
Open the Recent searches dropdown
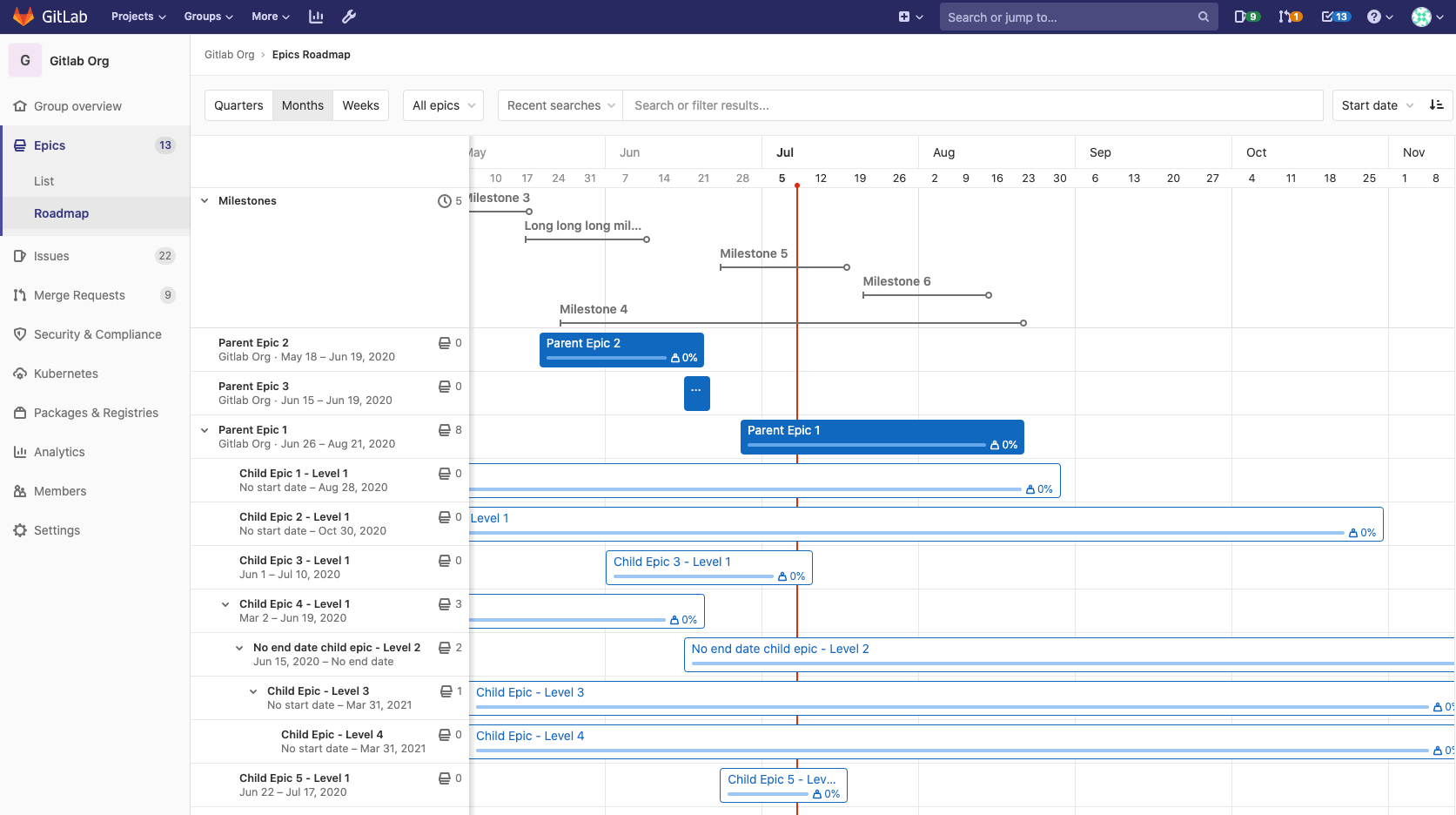point(560,104)
